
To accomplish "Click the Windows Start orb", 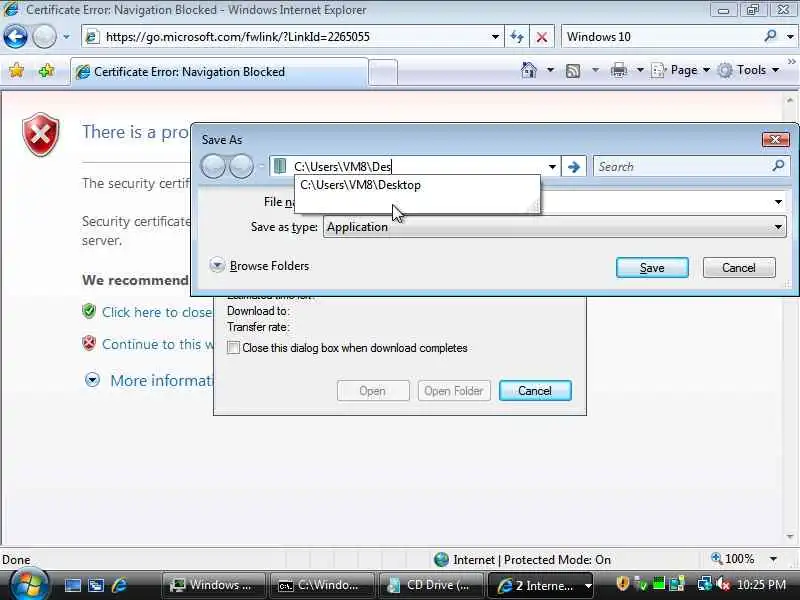I will [x=30, y=585].
